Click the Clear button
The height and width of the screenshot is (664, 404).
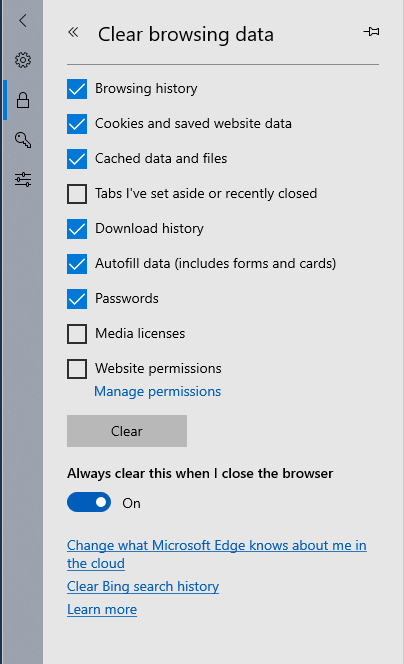pyautogui.click(x=127, y=431)
